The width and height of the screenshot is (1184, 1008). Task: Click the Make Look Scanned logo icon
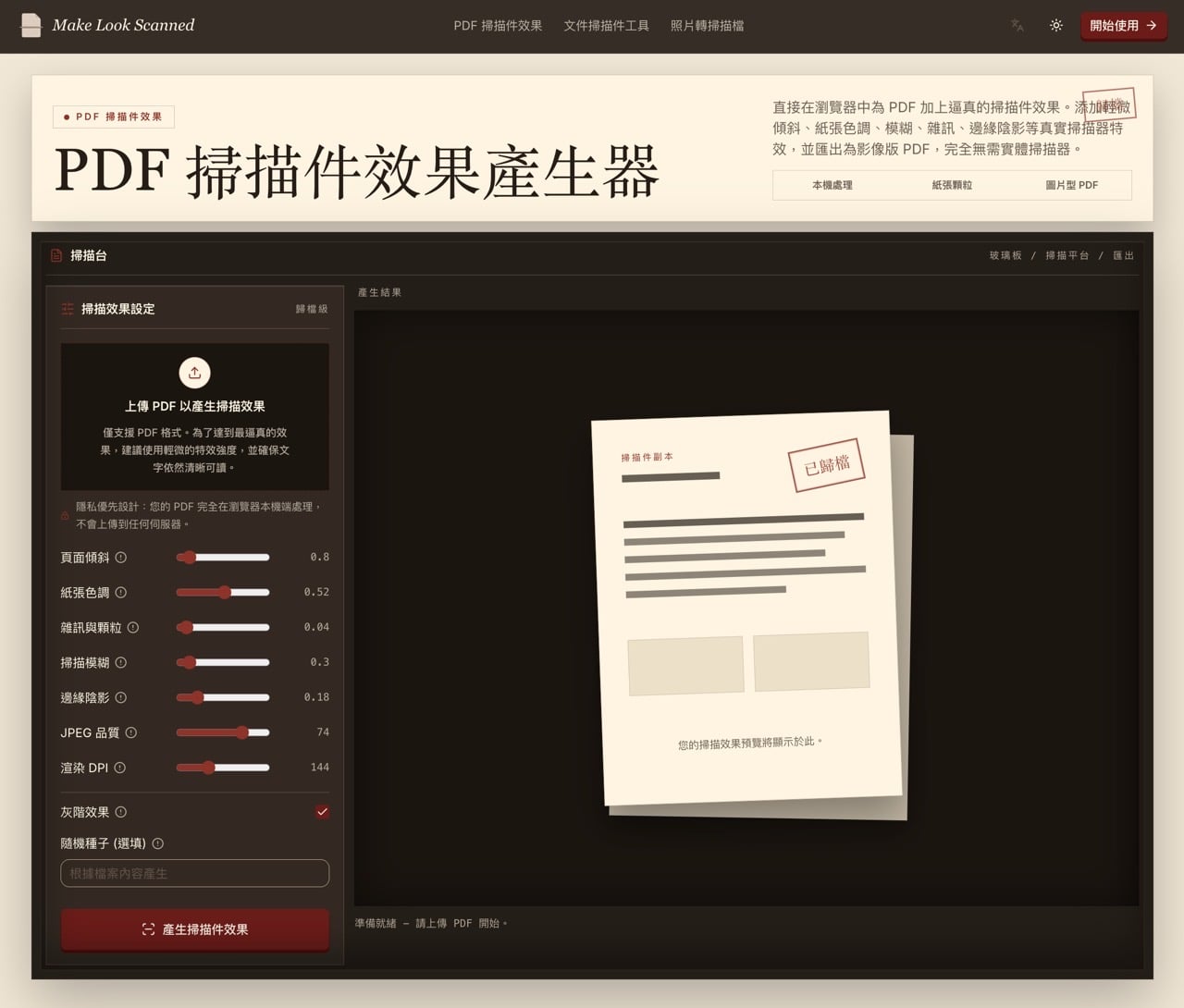point(31,25)
